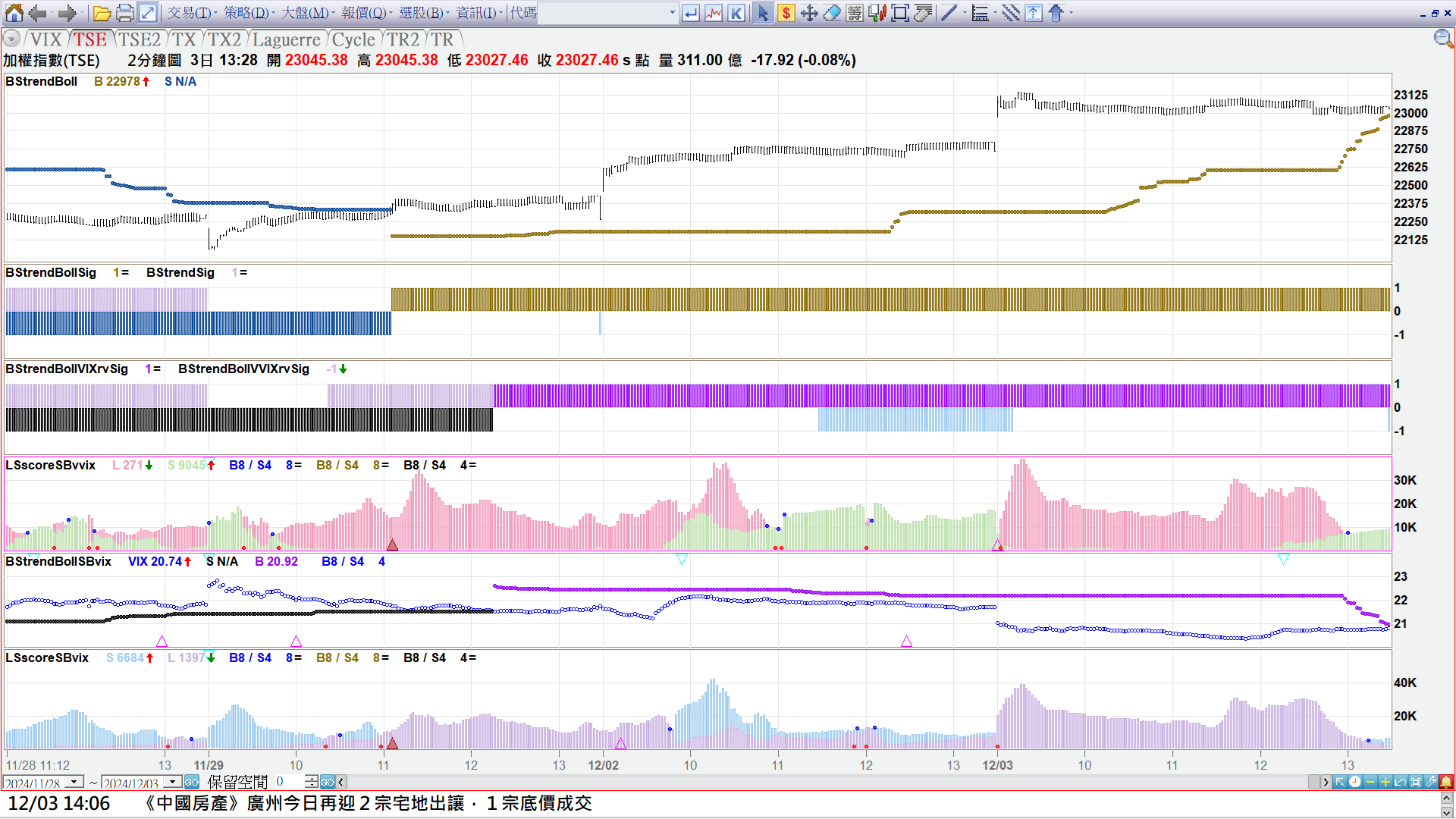The height and width of the screenshot is (819, 1456).
Task: Click the blue up arrow icon
Action: point(1056,13)
